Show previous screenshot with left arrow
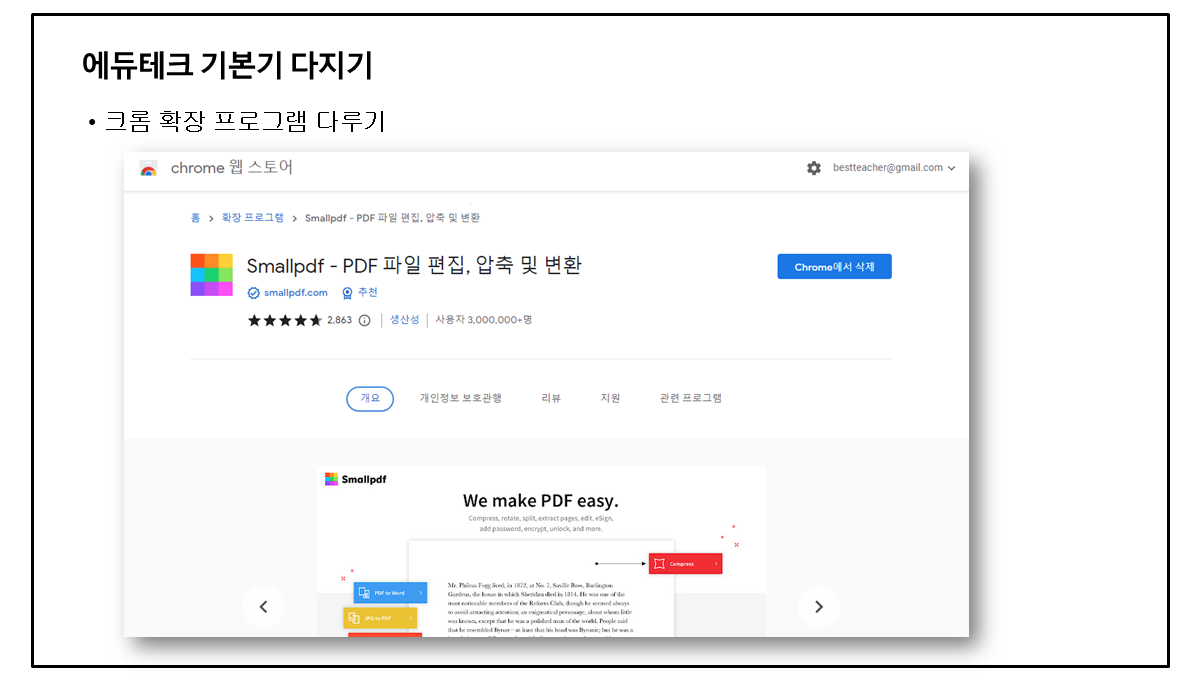Screen dimensions: 1200x675 point(264,606)
